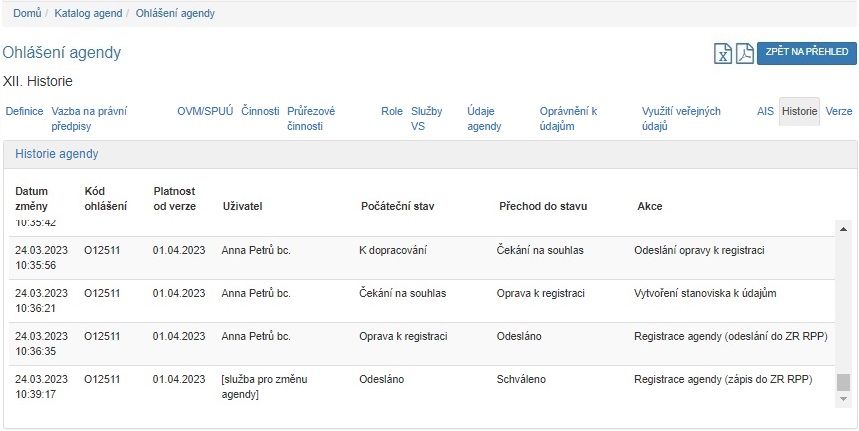
Task: Select Využití veřejných údajů tab
Action: coord(681,119)
